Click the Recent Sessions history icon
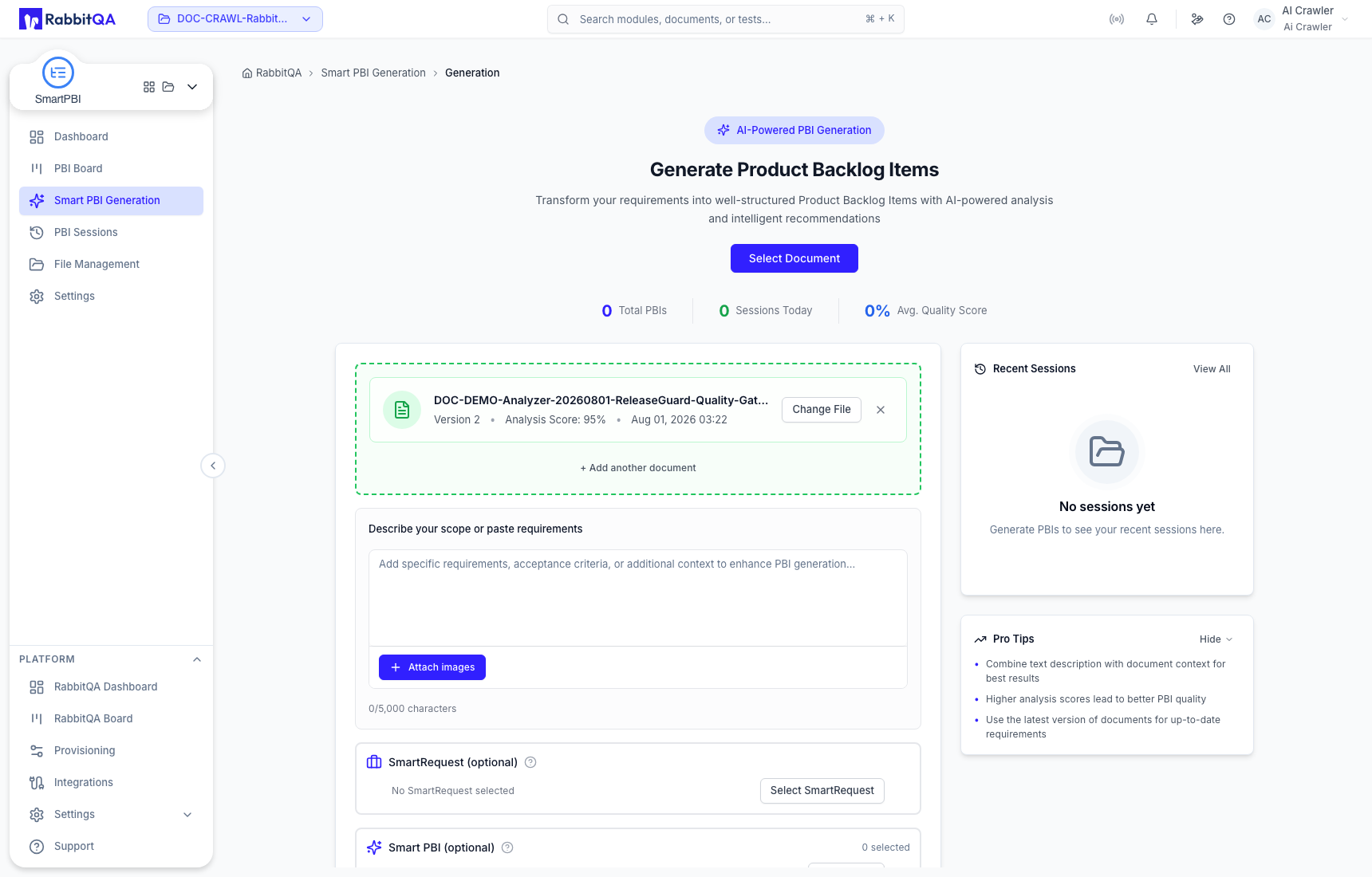 tap(980, 369)
